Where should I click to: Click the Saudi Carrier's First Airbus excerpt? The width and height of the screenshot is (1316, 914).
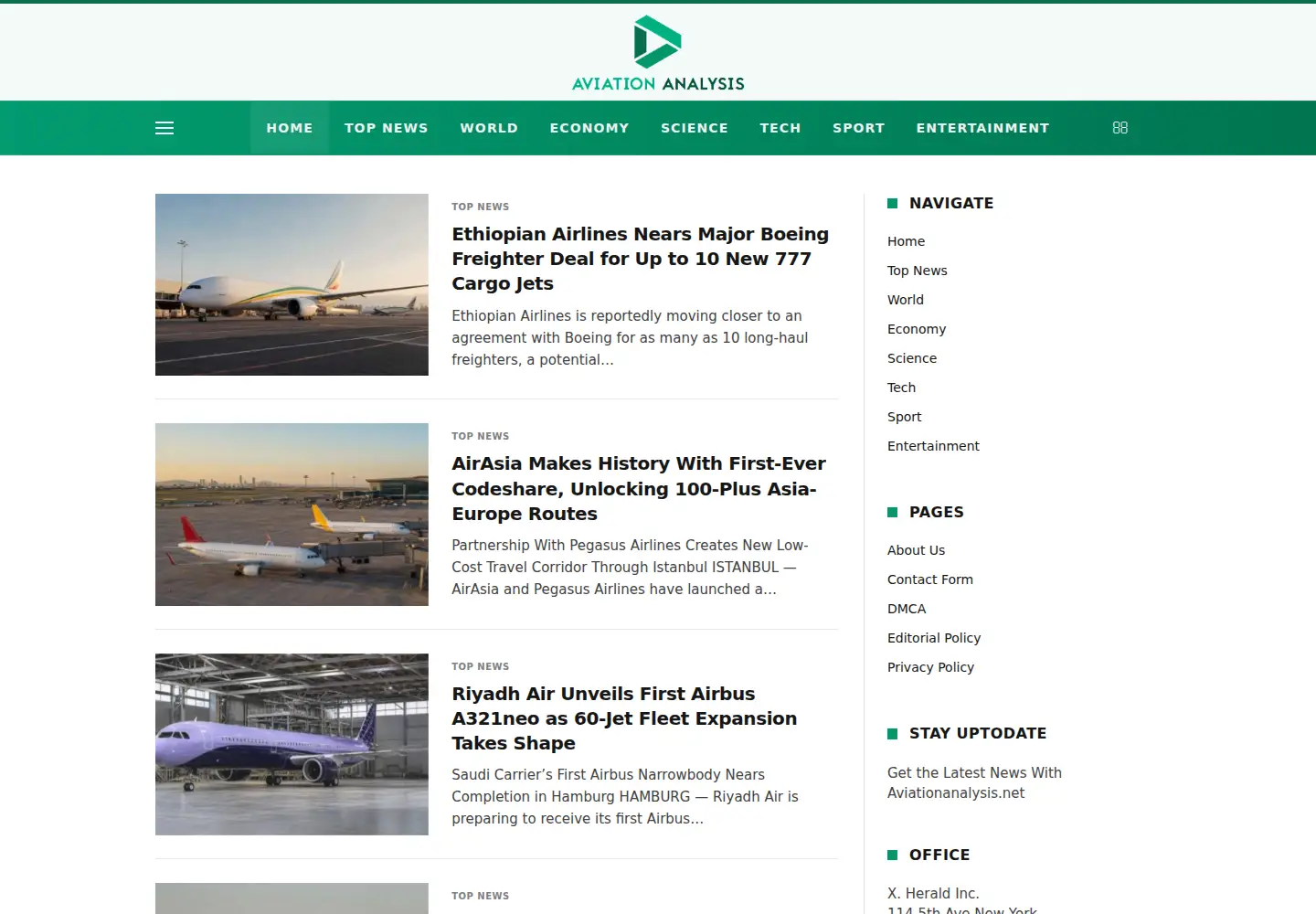[x=625, y=796]
